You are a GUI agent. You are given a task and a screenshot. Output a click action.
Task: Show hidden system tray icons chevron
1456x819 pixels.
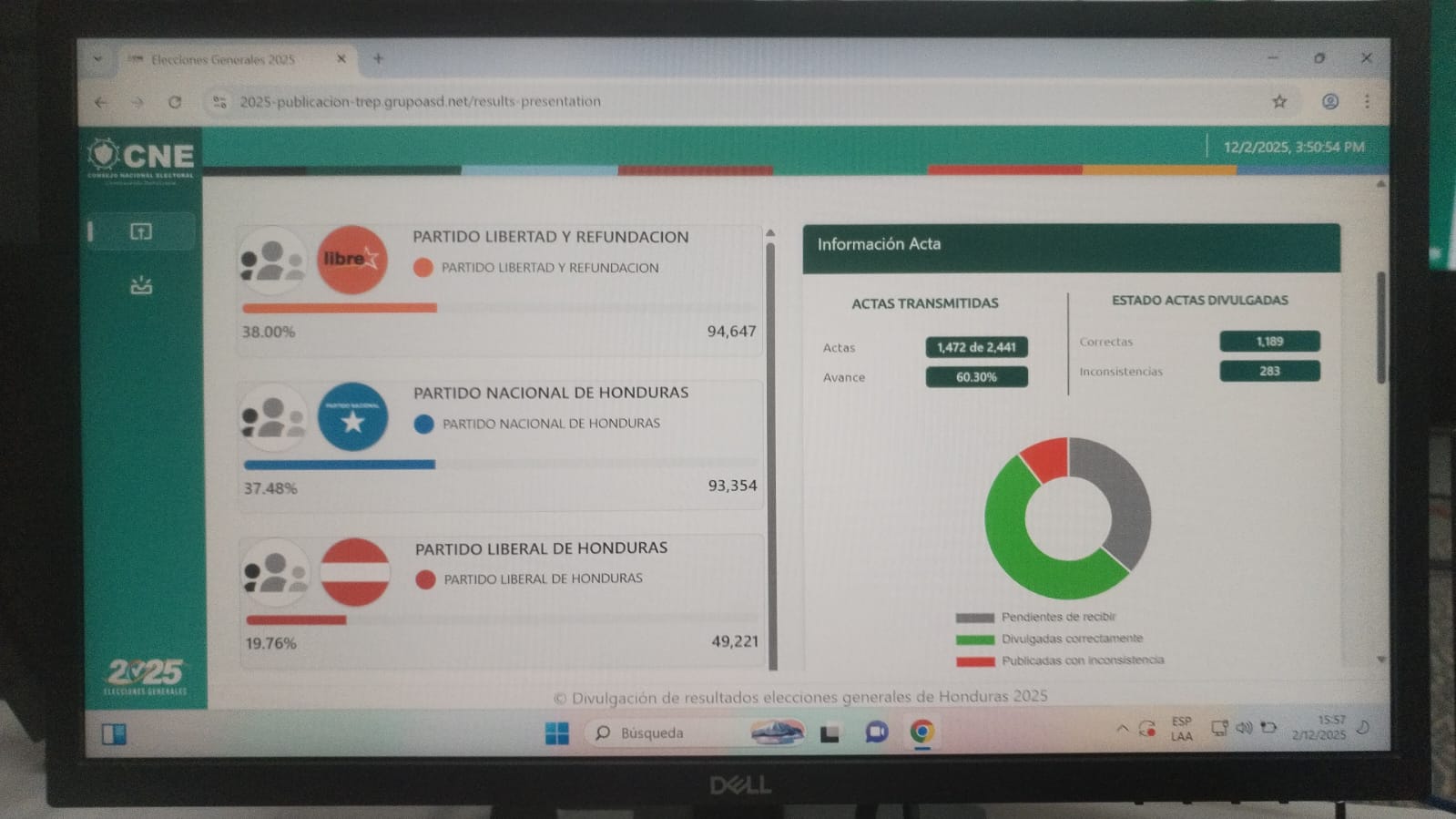(1122, 729)
